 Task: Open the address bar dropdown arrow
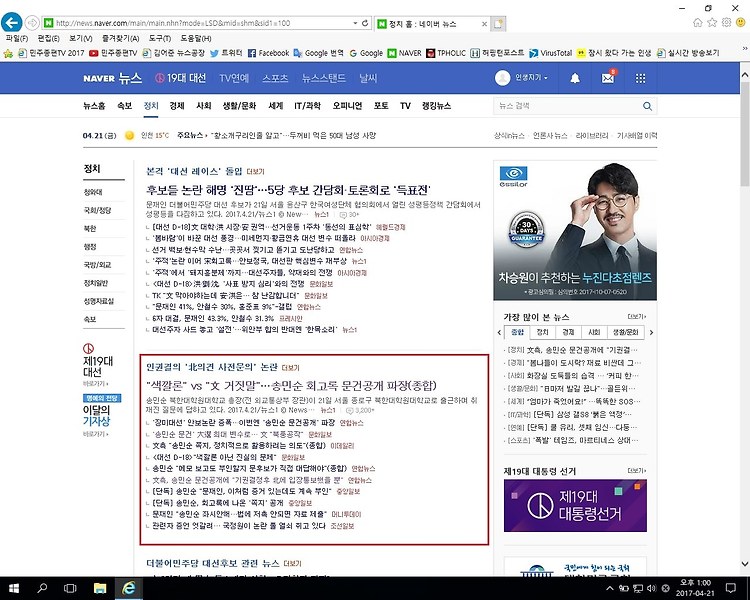[x=355, y=23]
